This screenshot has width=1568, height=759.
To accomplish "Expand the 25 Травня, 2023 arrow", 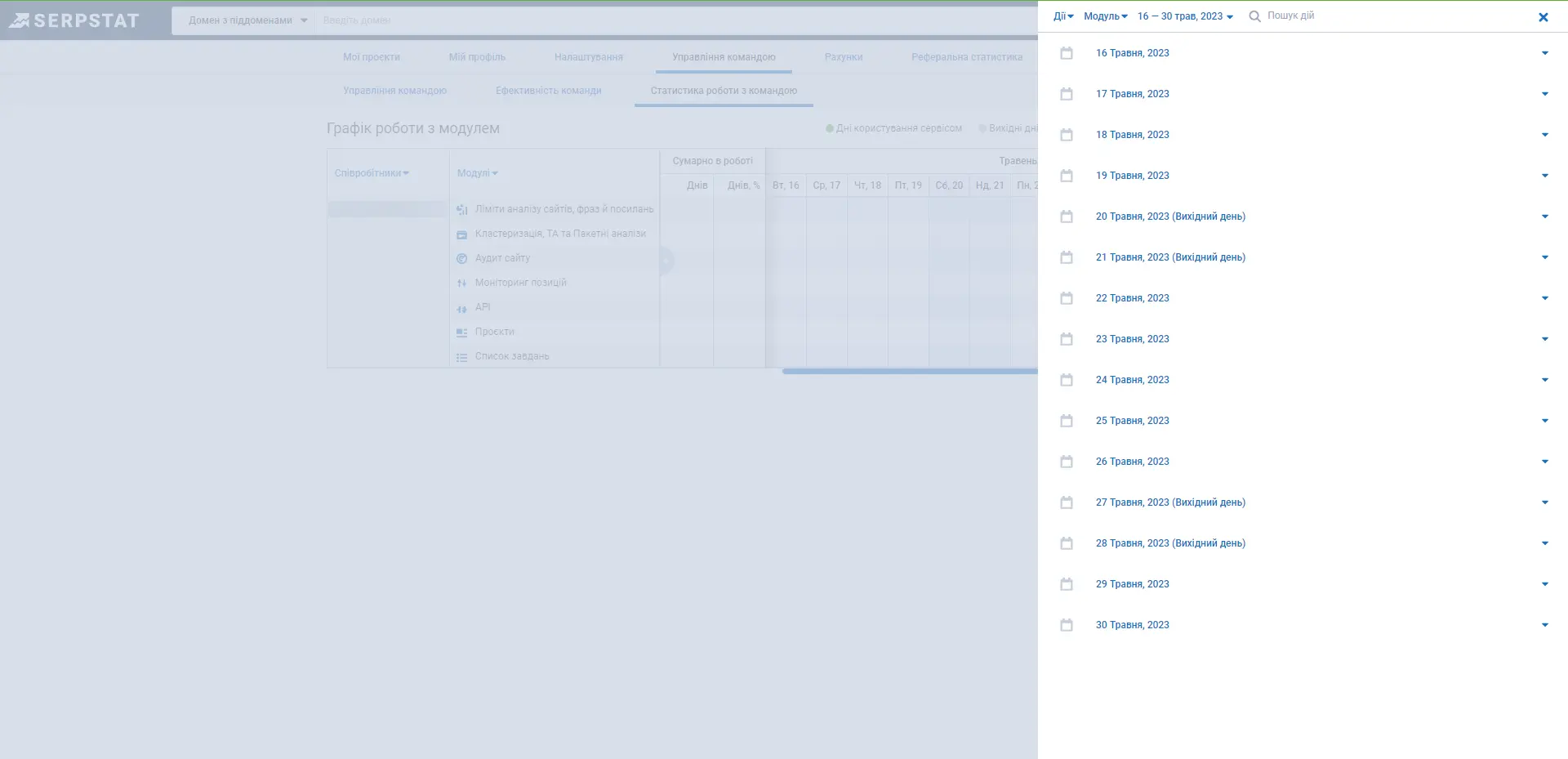I will tap(1544, 421).
